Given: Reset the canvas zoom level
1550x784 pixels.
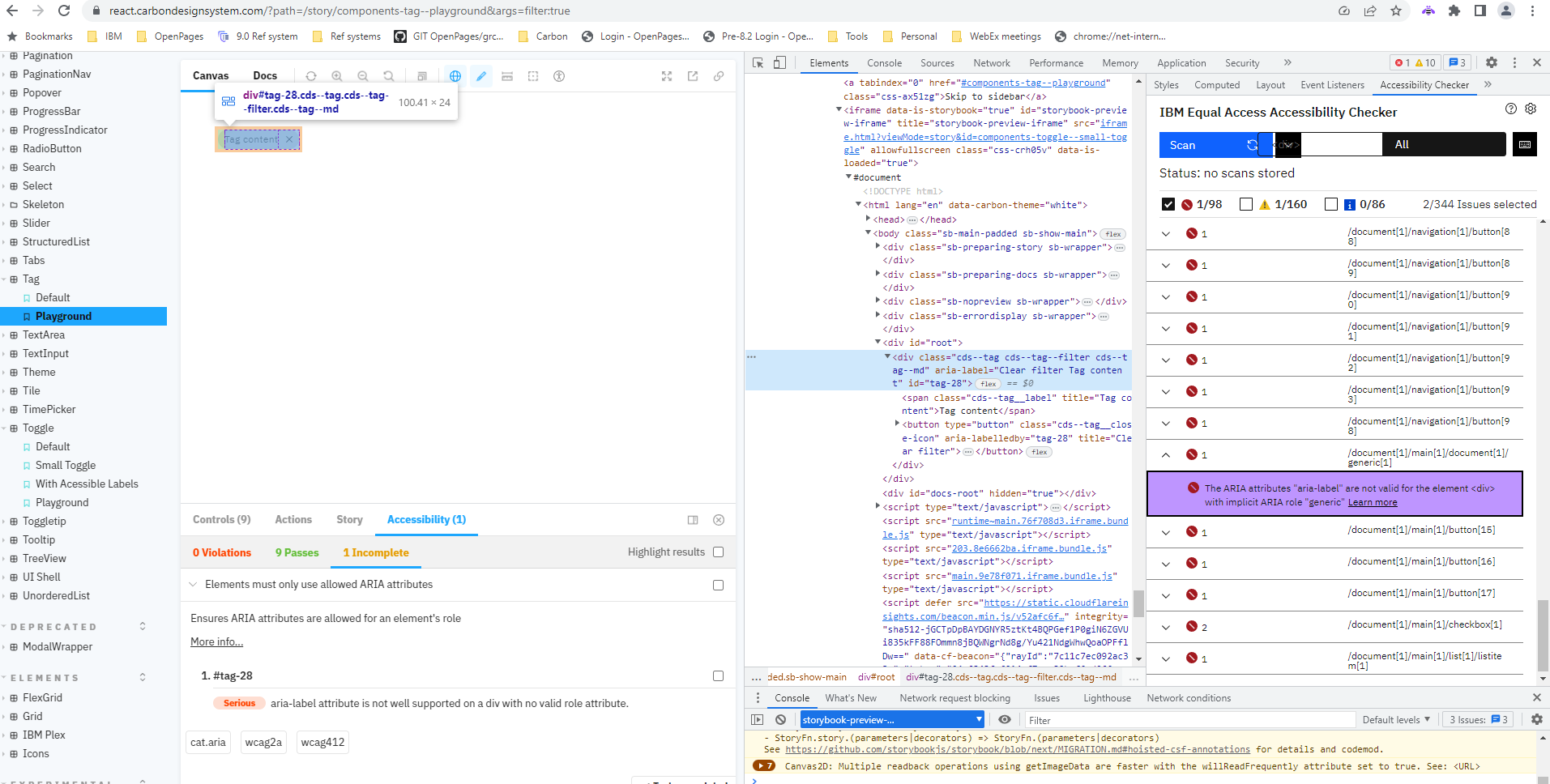Looking at the screenshot, I should 389,76.
